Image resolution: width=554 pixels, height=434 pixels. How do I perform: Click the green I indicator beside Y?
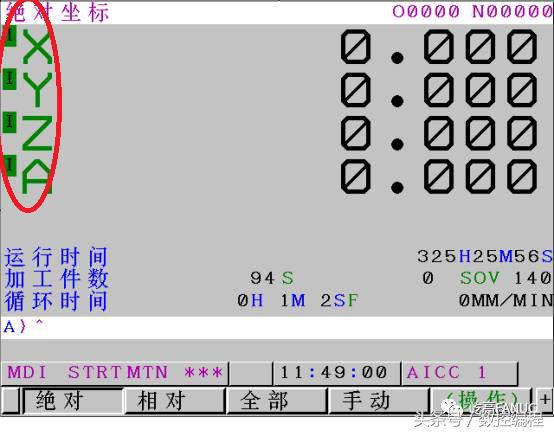click(x=10, y=78)
